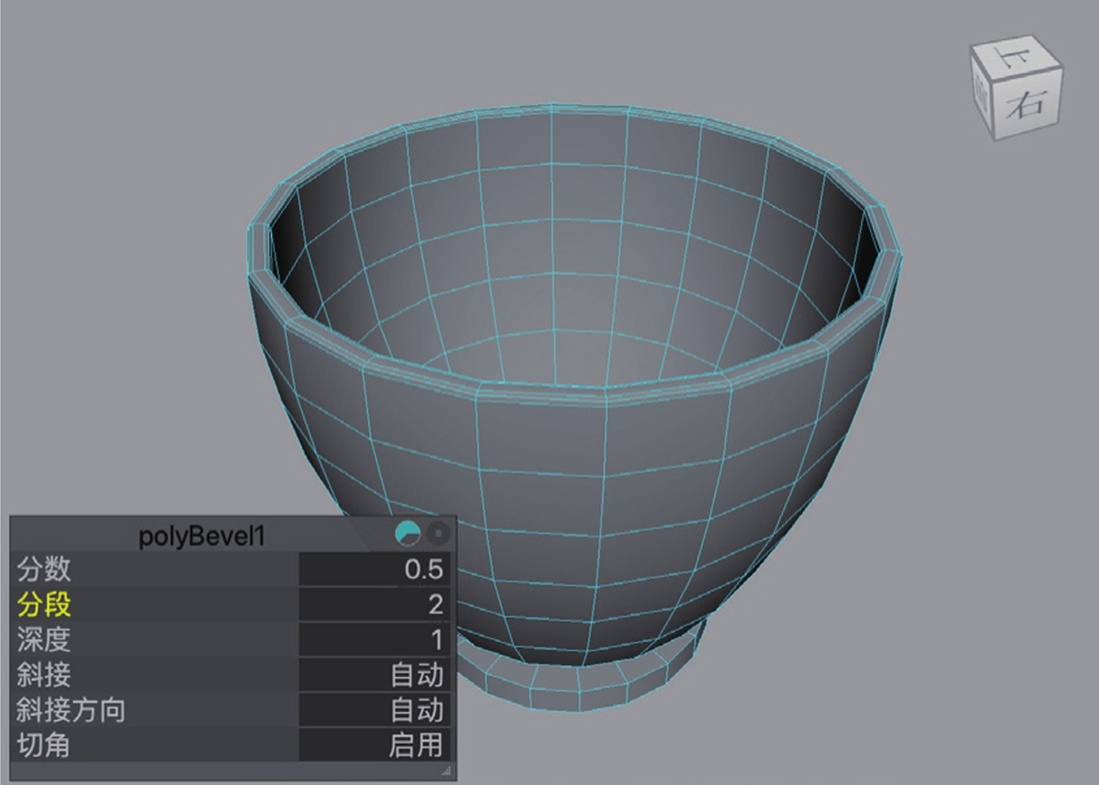Click the 上 face of the view cube
Image resolution: width=1099 pixels, height=785 pixels.
click(x=1015, y=60)
